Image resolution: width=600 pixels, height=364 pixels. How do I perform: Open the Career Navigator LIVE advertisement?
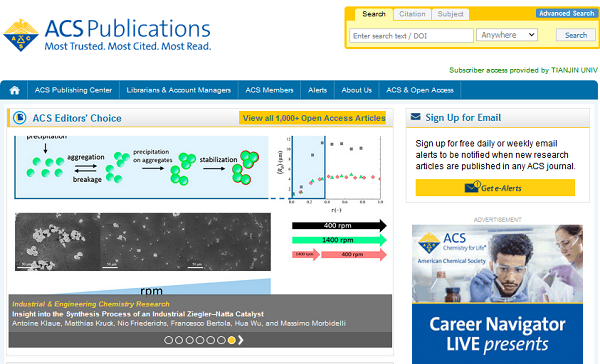tap(497, 294)
